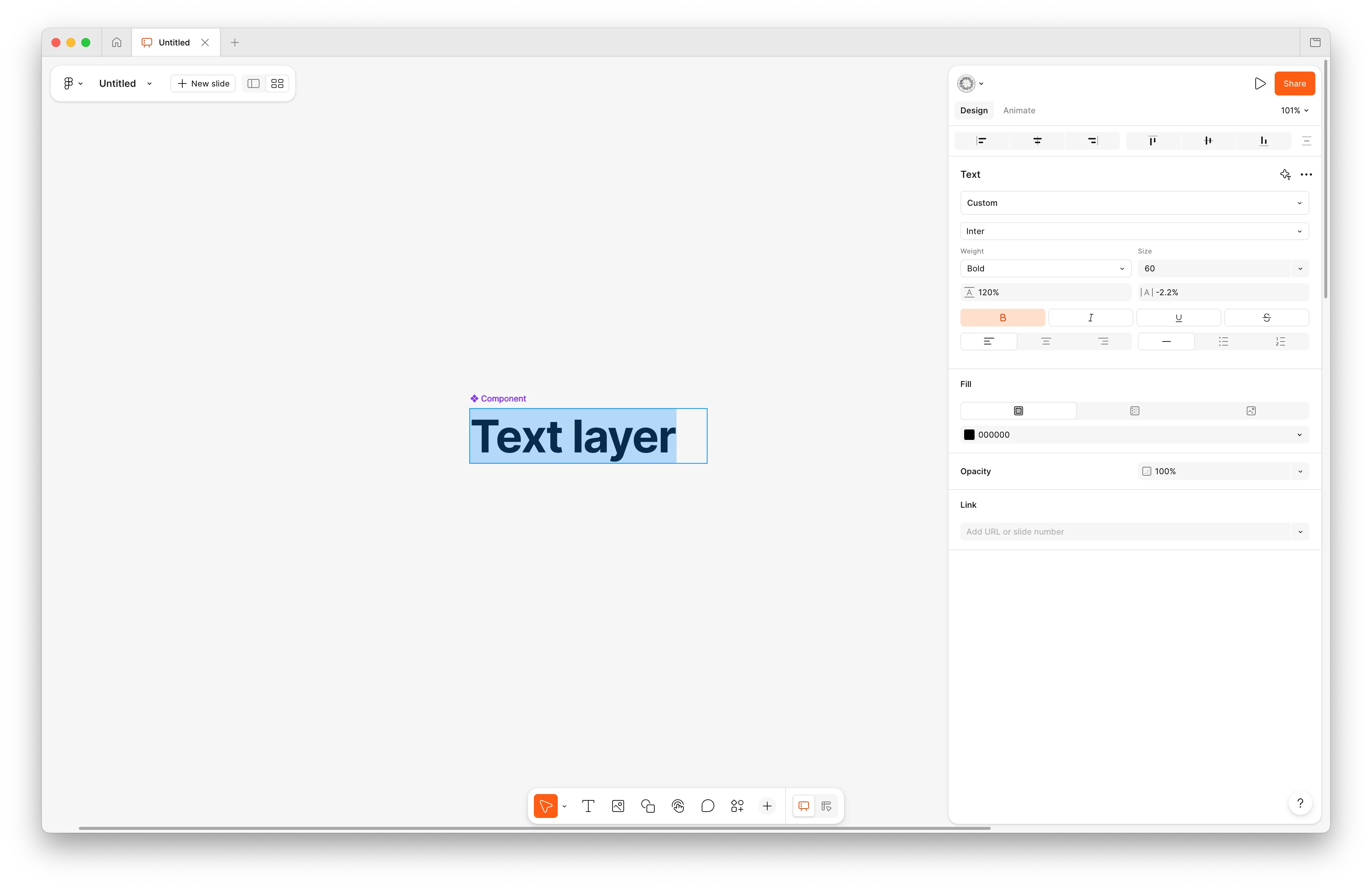
Task: Open the Bold weight dropdown
Action: [x=1045, y=268]
